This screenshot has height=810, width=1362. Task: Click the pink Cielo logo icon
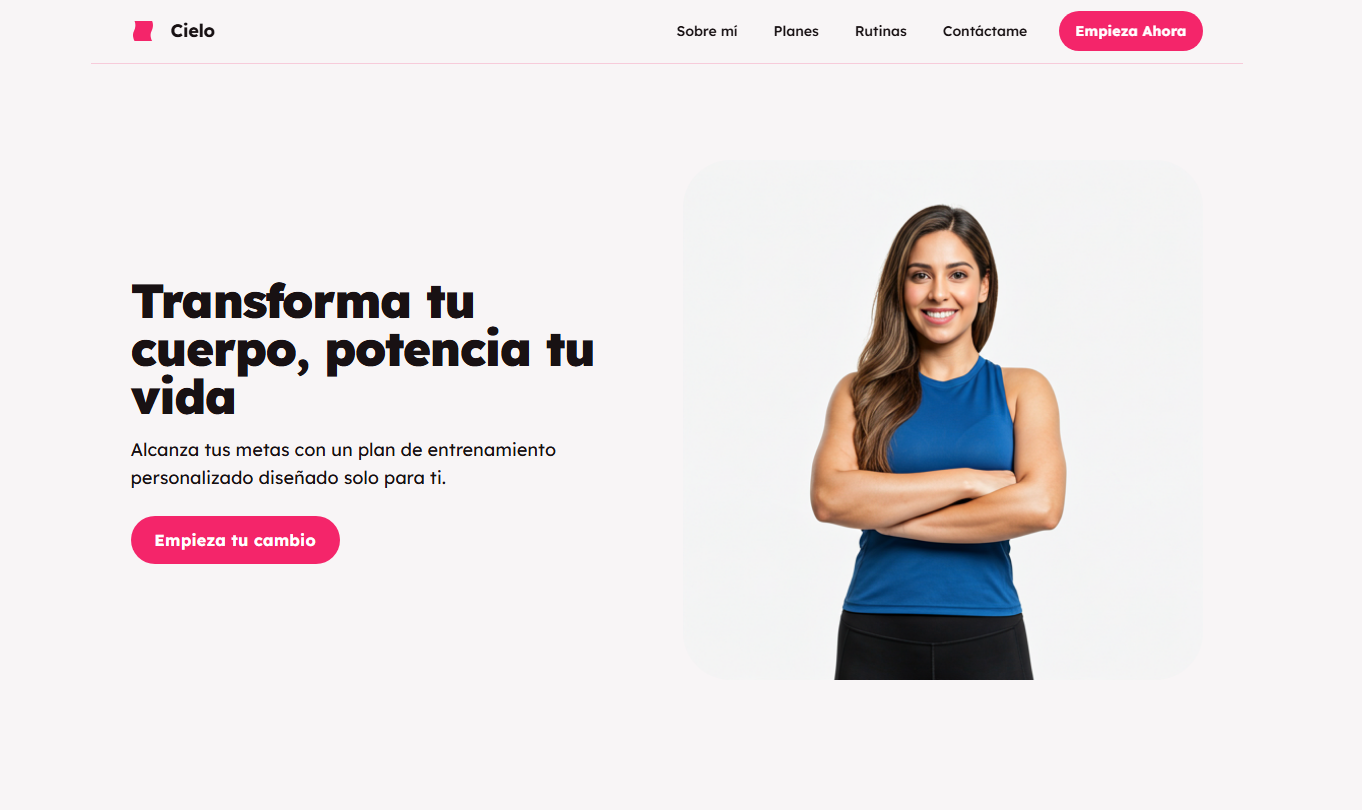[x=143, y=31]
